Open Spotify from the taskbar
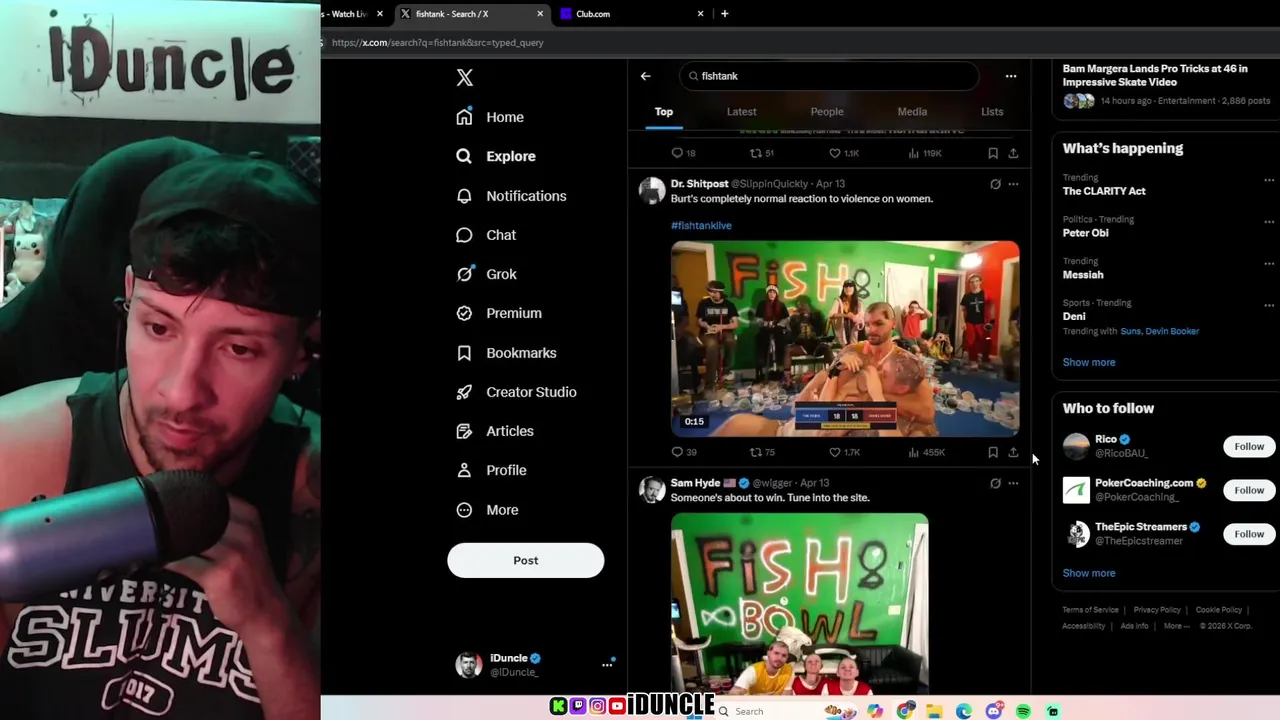This screenshot has width=1280, height=720. [x=1023, y=711]
